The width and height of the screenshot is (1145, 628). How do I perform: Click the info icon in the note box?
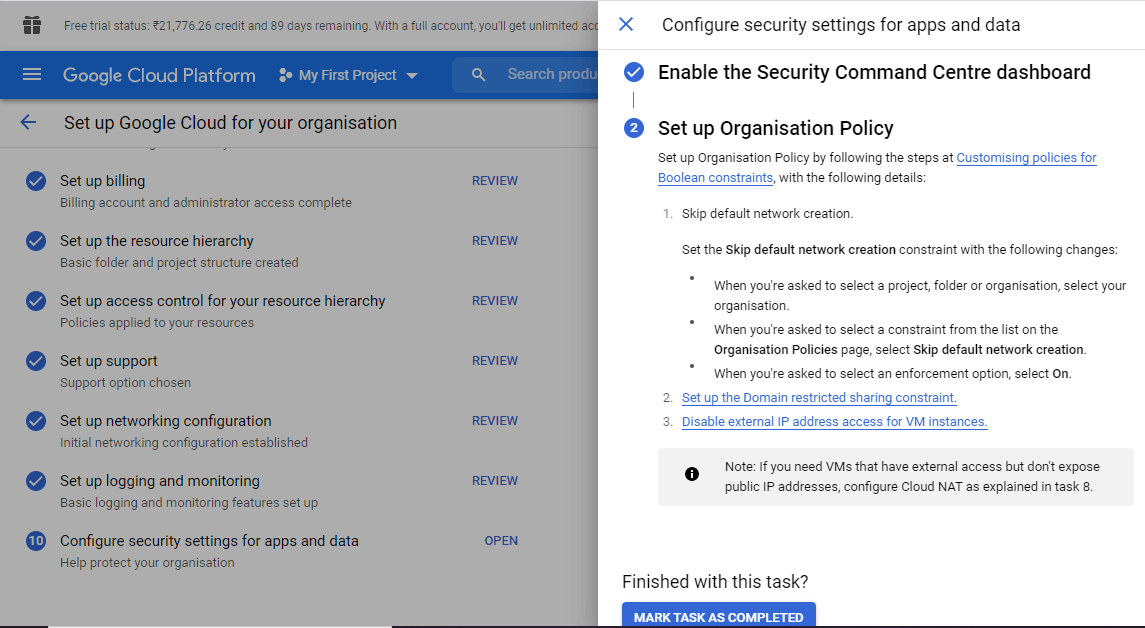[x=692, y=474]
